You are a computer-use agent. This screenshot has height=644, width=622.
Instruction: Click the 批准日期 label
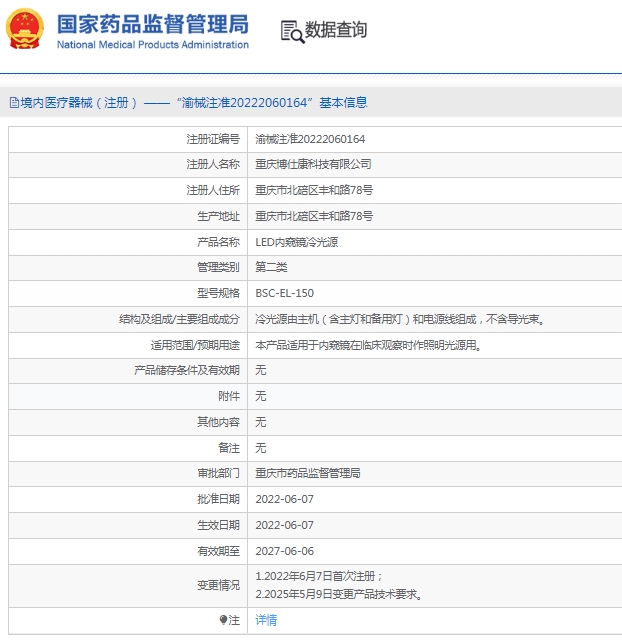tap(218, 499)
